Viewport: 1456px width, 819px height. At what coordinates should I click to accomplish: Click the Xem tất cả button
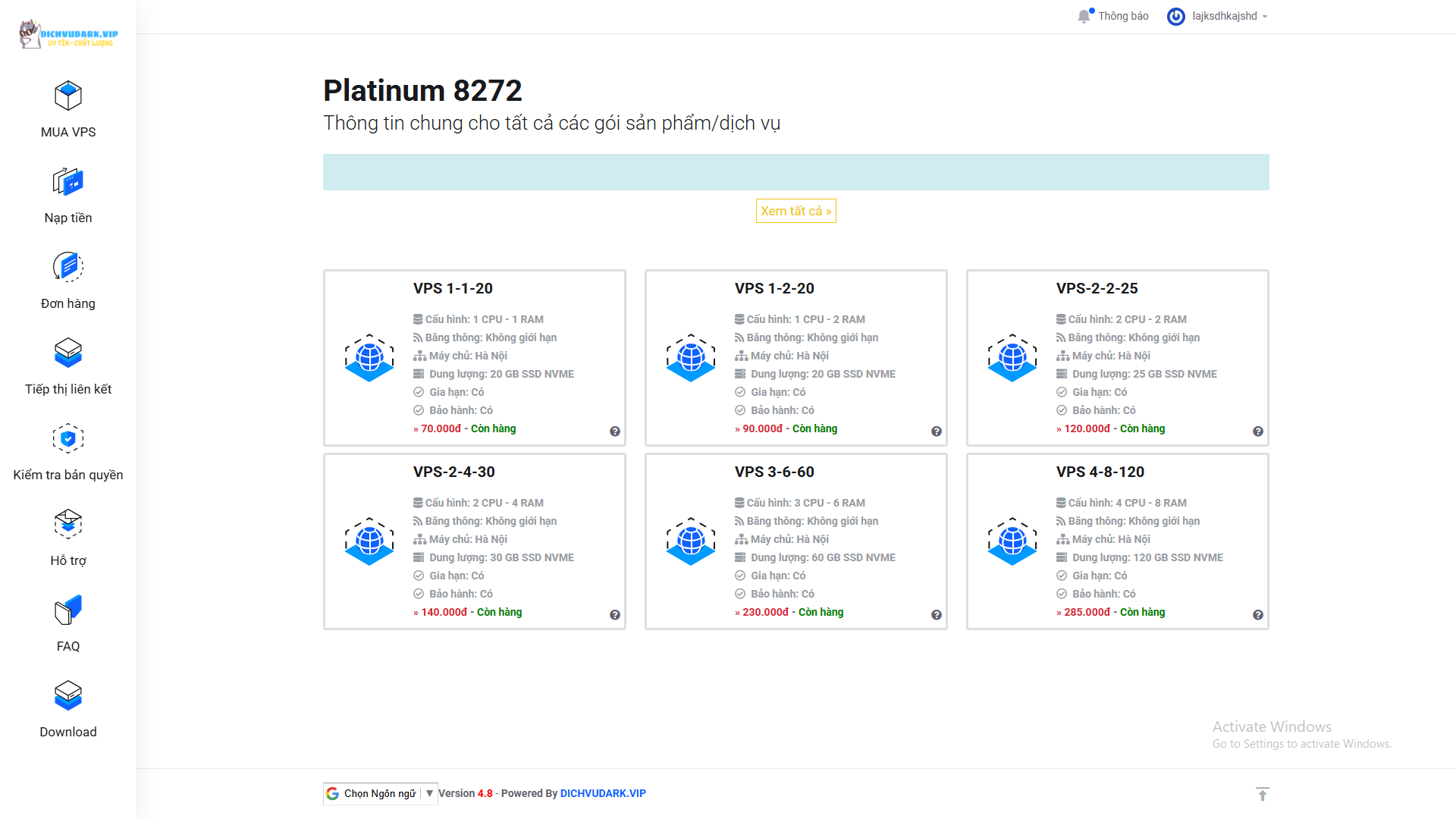[795, 211]
